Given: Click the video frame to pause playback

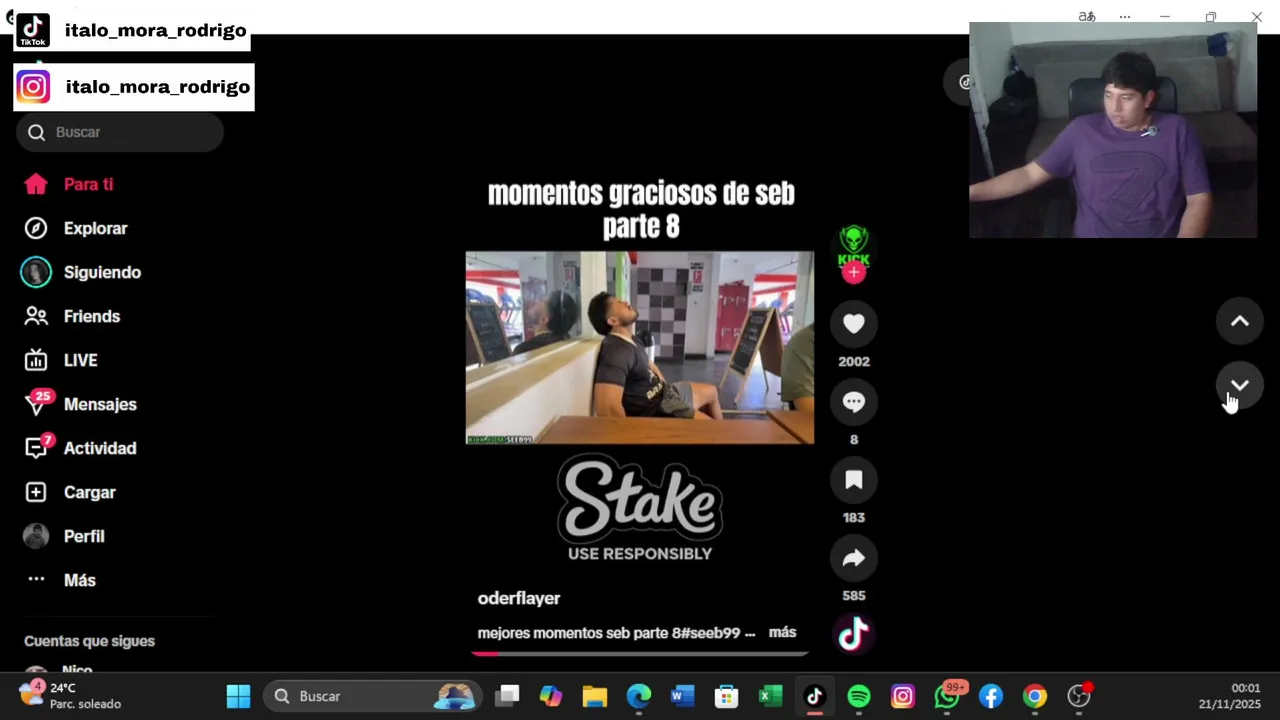Looking at the screenshot, I should coord(640,347).
